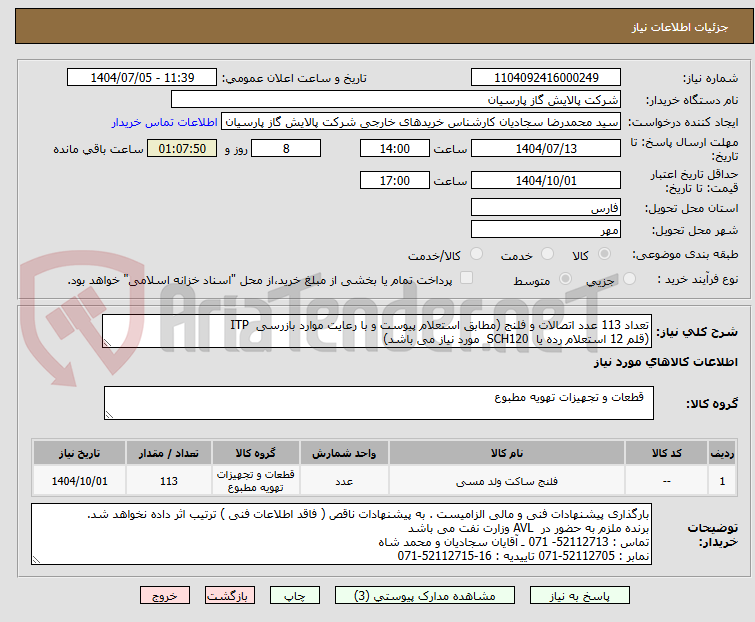Click the deadline time field 14:00
This screenshot has width=755, height=622.
(394, 148)
